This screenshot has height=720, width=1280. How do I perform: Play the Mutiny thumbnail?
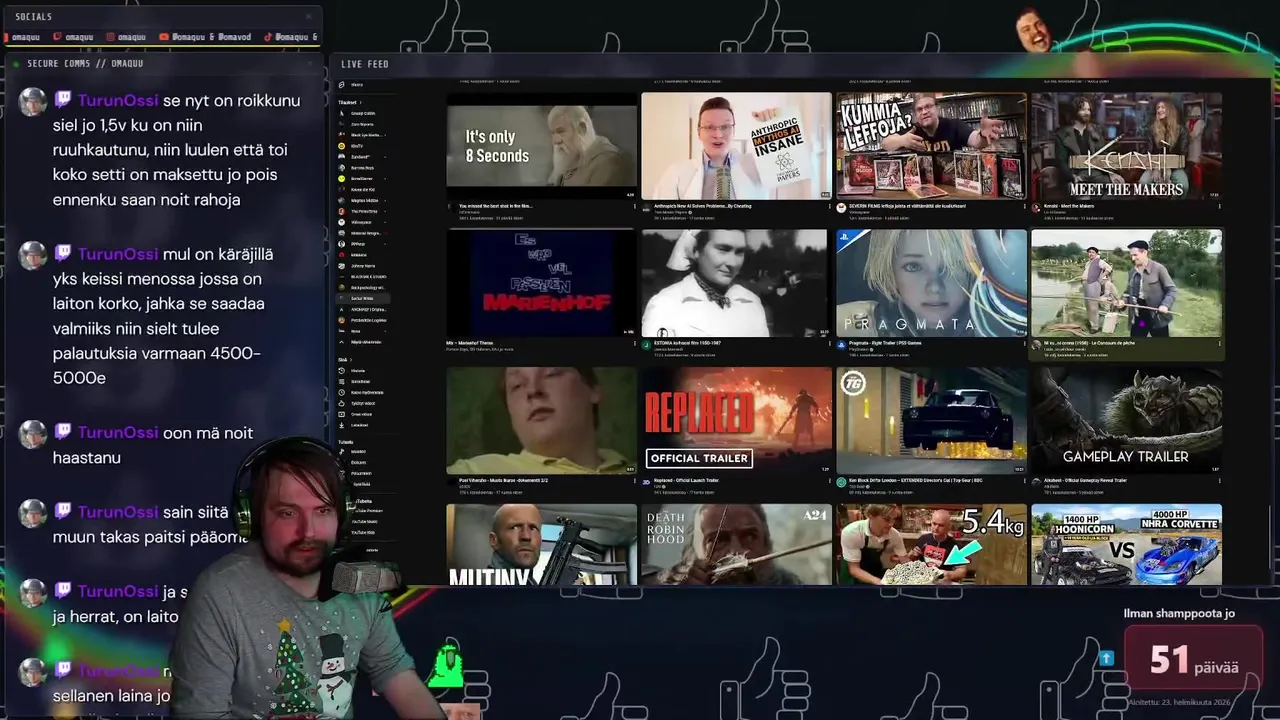click(x=541, y=544)
